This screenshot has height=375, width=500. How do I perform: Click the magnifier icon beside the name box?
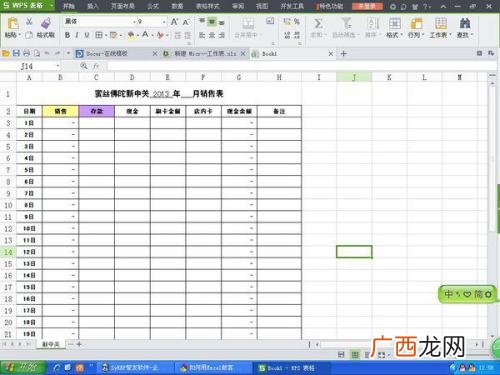point(84,66)
